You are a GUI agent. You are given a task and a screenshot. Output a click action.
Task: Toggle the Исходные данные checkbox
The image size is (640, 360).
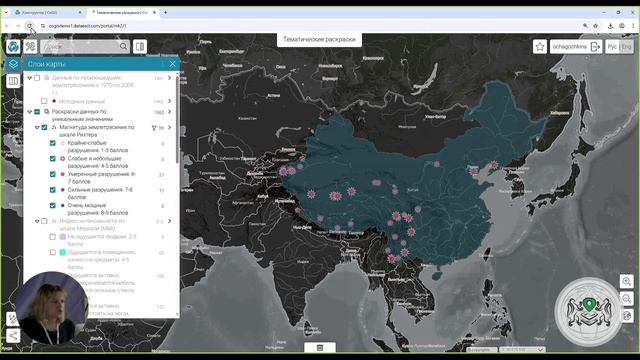coord(44,101)
